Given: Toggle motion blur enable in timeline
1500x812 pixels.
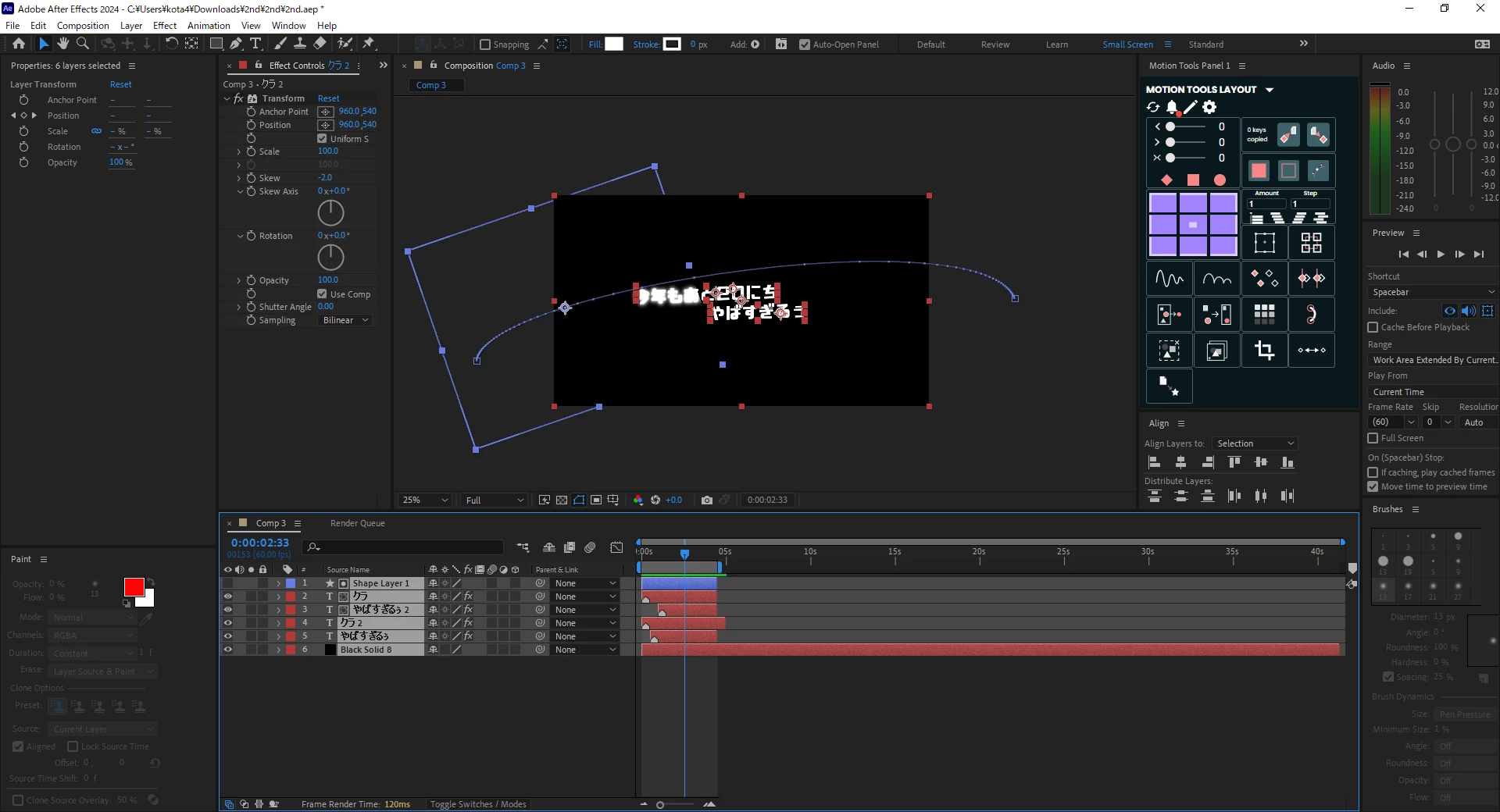Looking at the screenshot, I should pyautogui.click(x=591, y=547).
